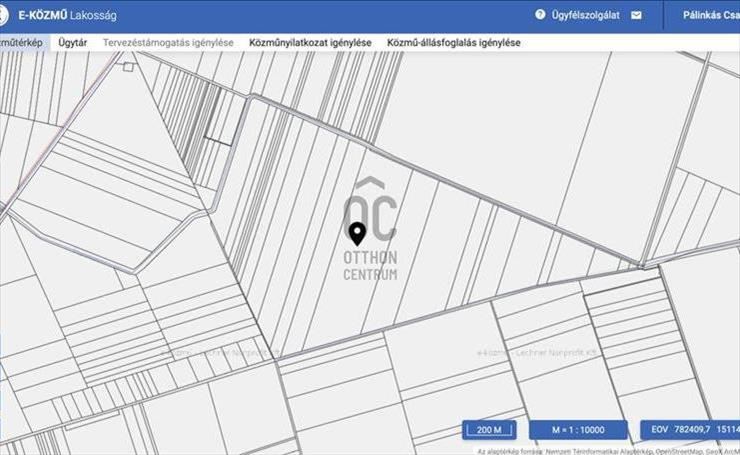Open Közműnyilatkozat igénylése menu item
740x455 pixels.
(310, 43)
